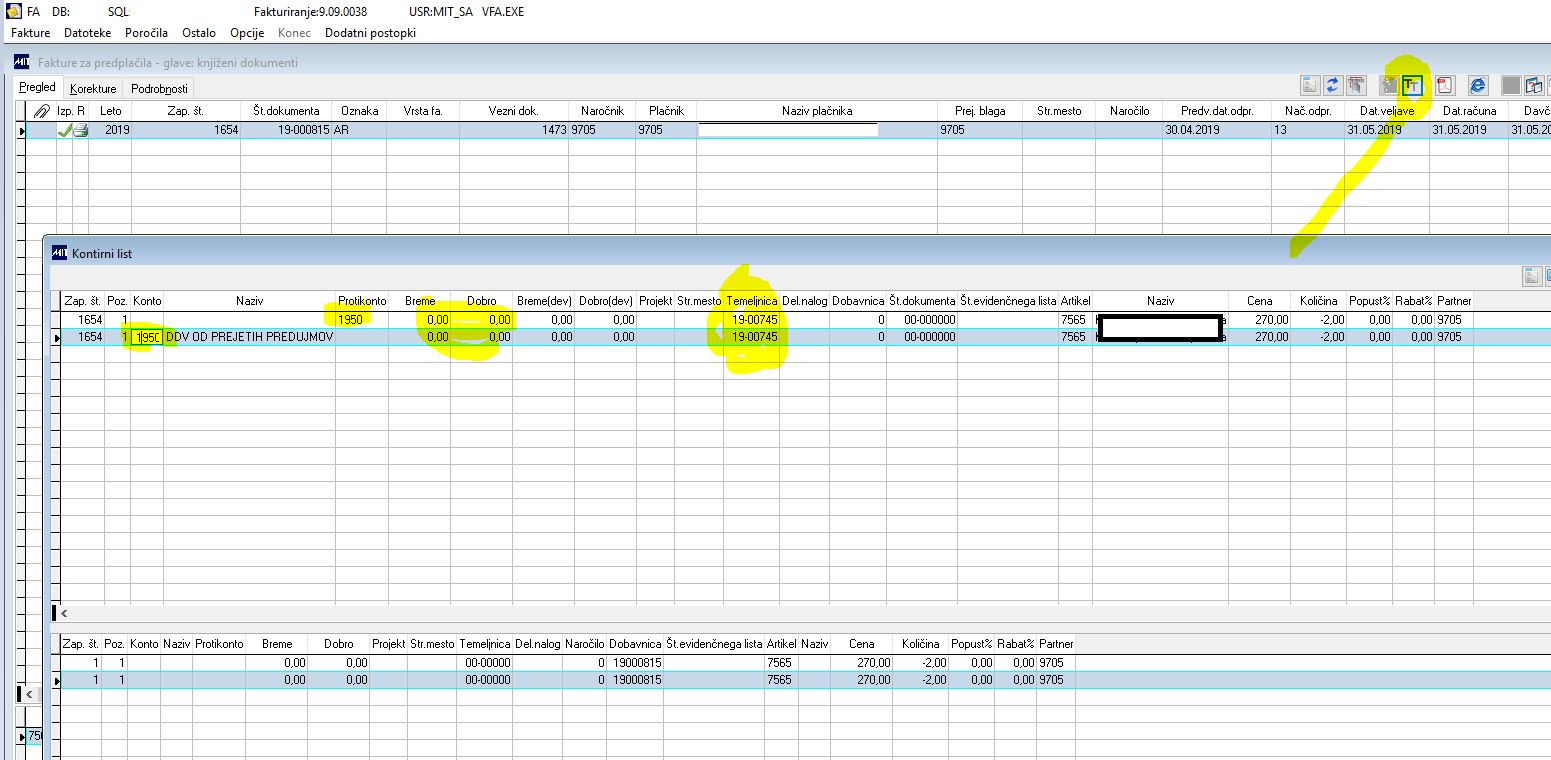Click the Predv.dat.odpr. column header
The image size is (1551, 760).
[1217, 111]
